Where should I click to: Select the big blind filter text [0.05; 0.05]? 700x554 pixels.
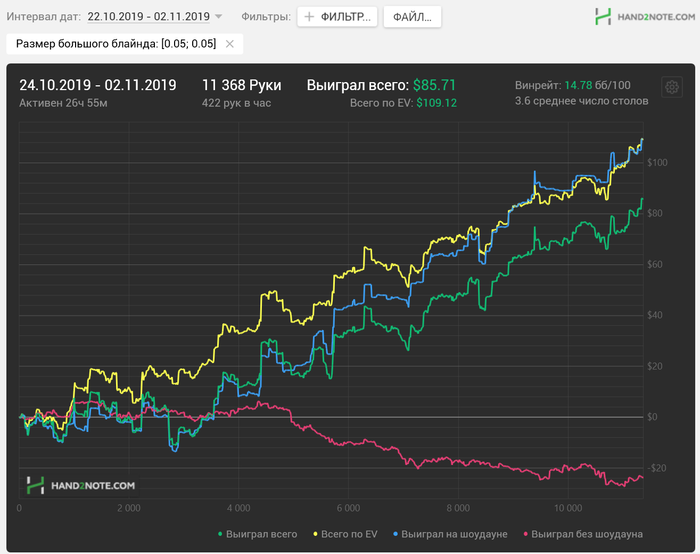click(188, 44)
